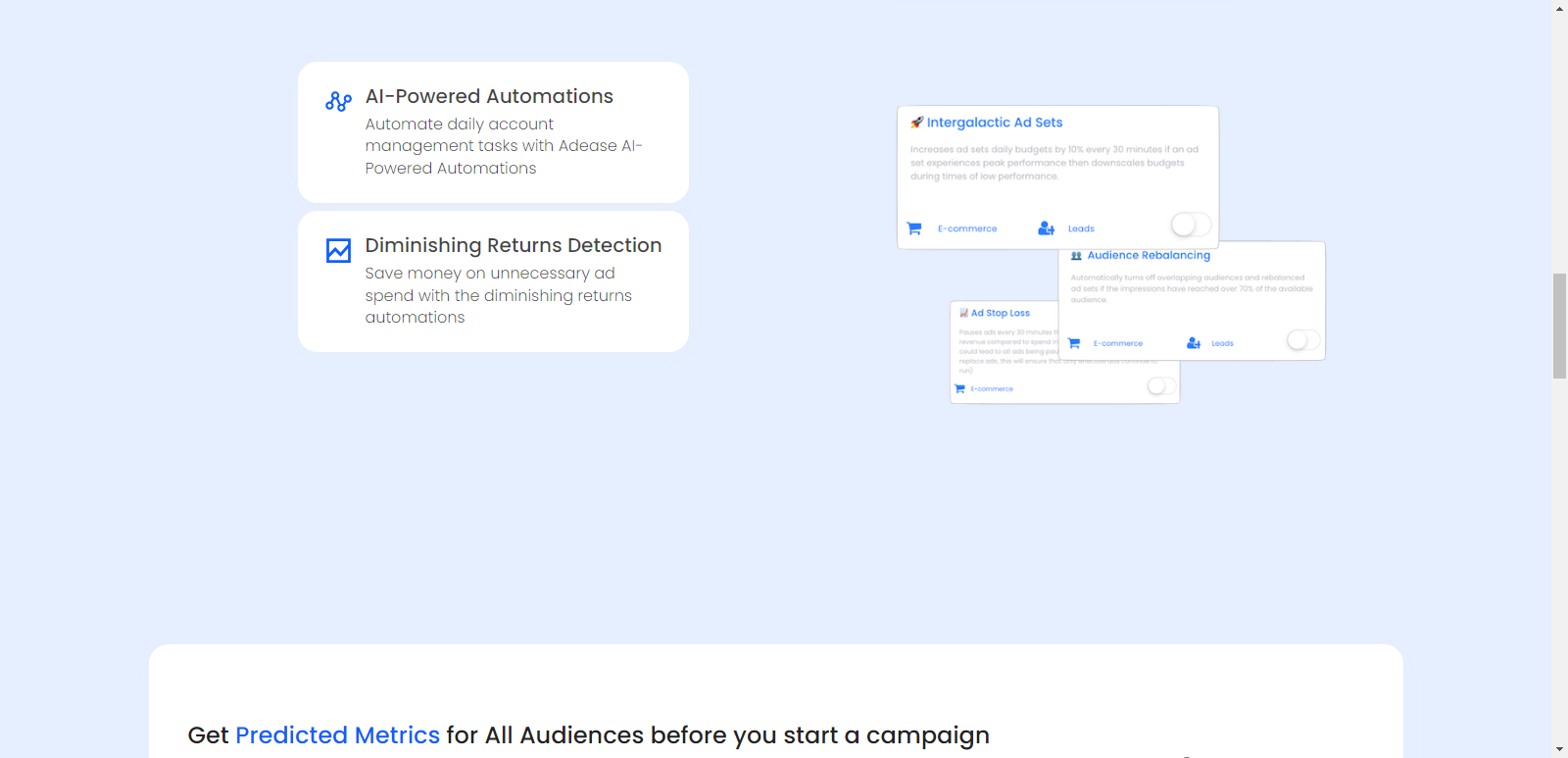Click the people icon beside Audience Rebalancing
This screenshot has height=758, width=1568.
point(1076,256)
